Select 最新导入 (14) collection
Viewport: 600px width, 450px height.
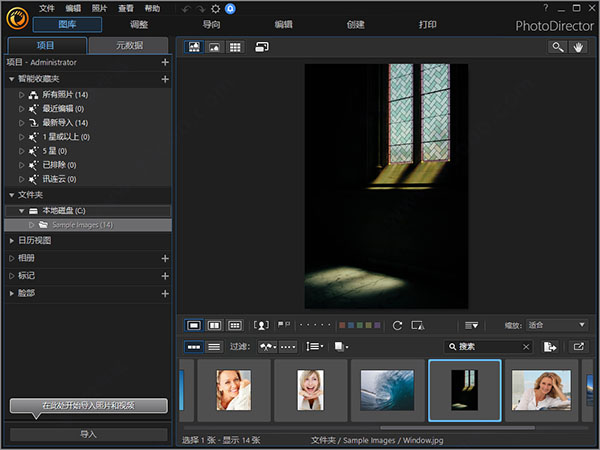point(65,122)
